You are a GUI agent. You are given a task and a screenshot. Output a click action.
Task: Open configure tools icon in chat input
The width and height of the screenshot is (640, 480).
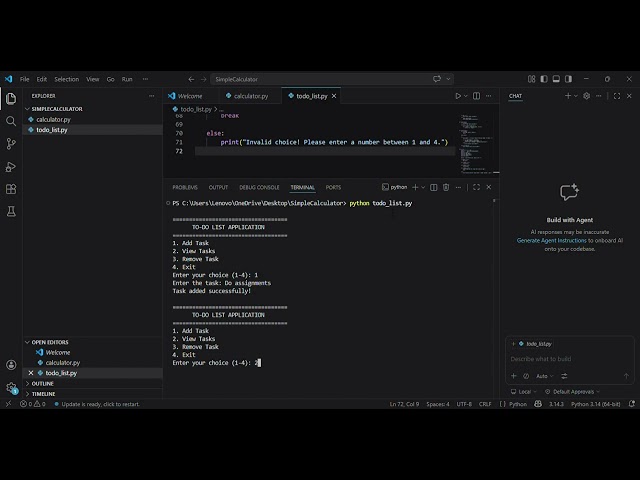click(564, 376)
